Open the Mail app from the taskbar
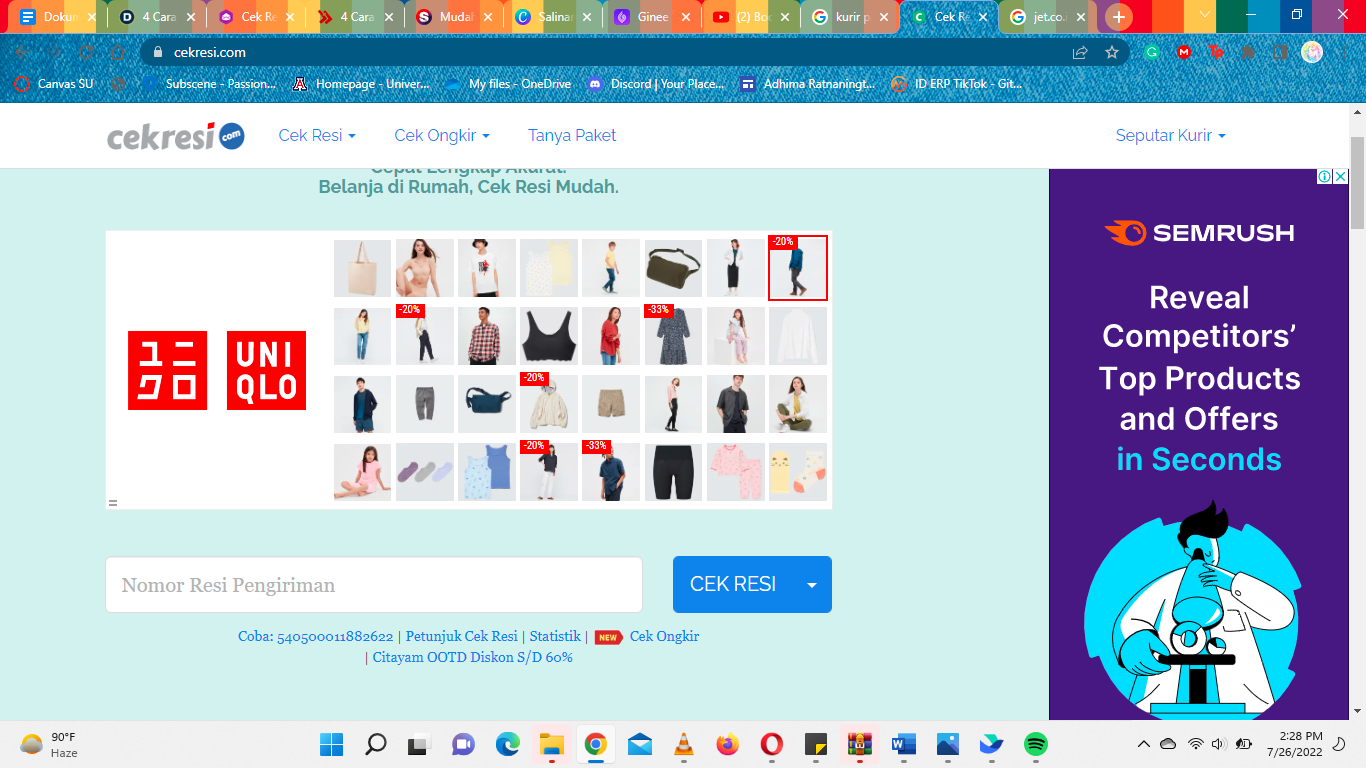 640,744
